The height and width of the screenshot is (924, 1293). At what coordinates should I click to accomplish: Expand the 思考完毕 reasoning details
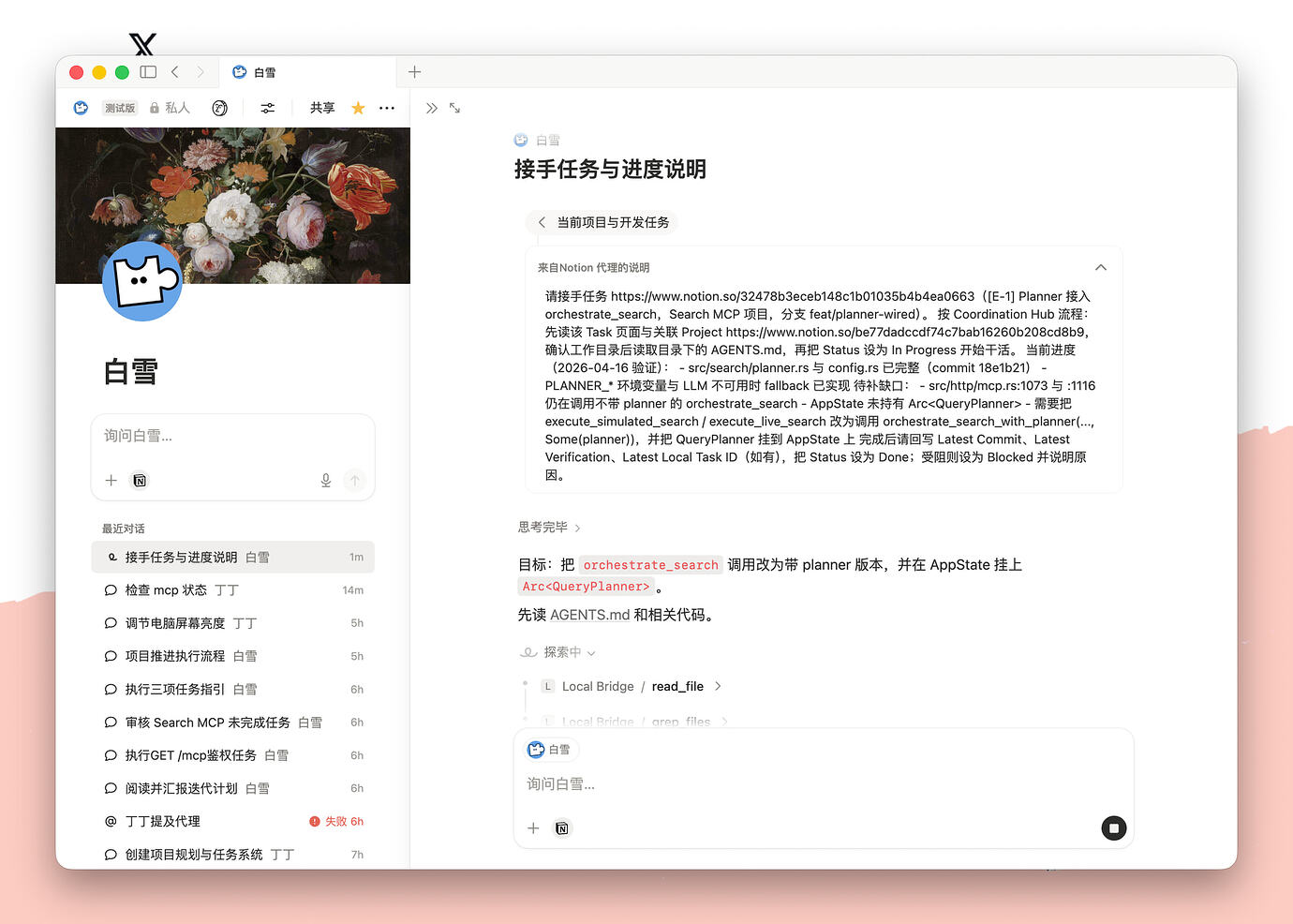tap(548, 527)
